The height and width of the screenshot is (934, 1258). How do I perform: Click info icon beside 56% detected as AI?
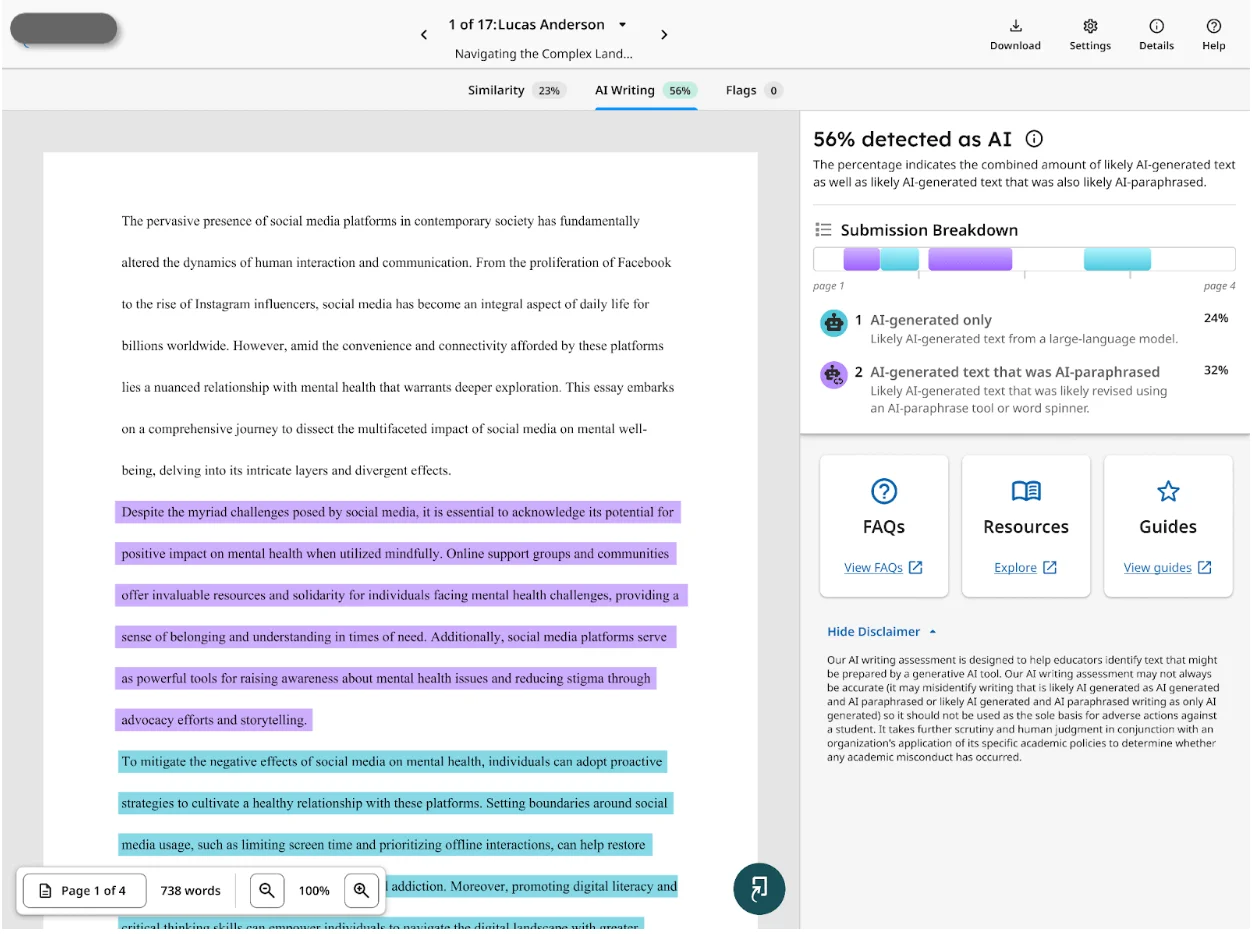1035,139
